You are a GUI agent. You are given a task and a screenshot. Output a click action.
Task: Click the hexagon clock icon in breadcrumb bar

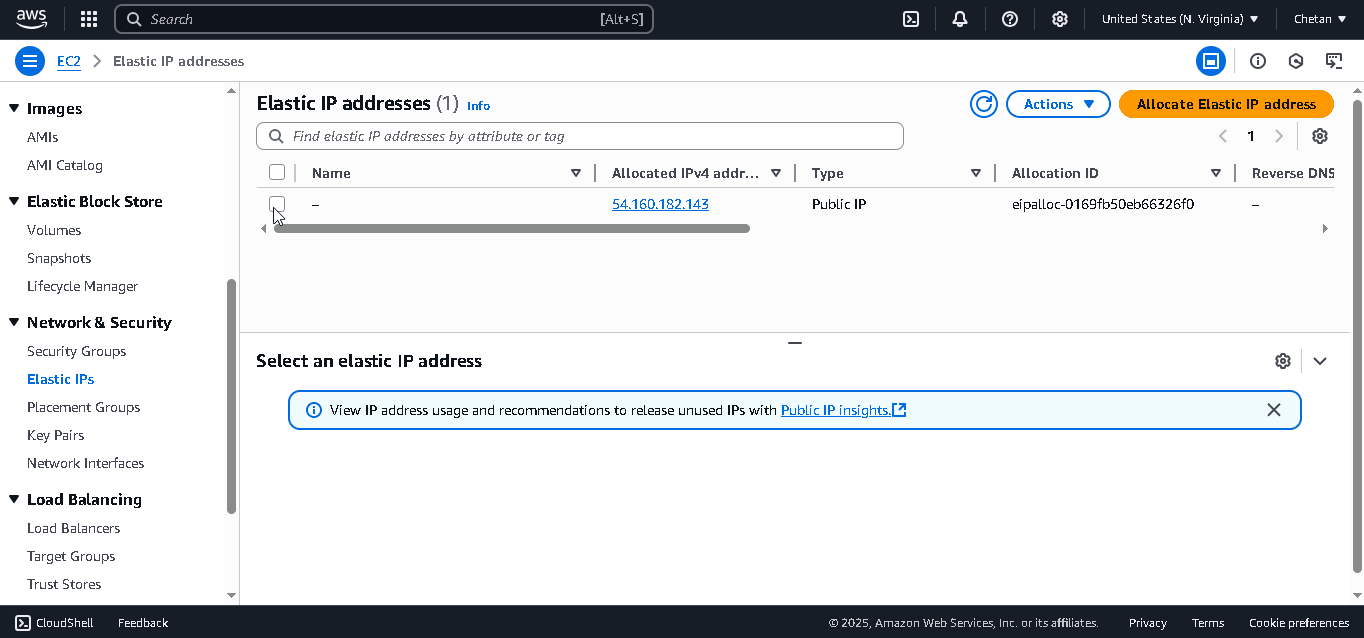[1296, 61]
